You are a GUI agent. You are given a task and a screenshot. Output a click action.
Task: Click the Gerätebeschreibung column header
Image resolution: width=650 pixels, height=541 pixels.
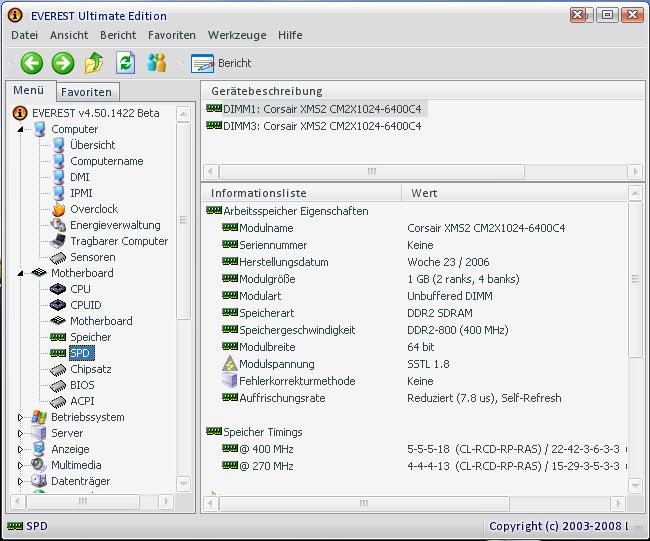click(423, 91)
